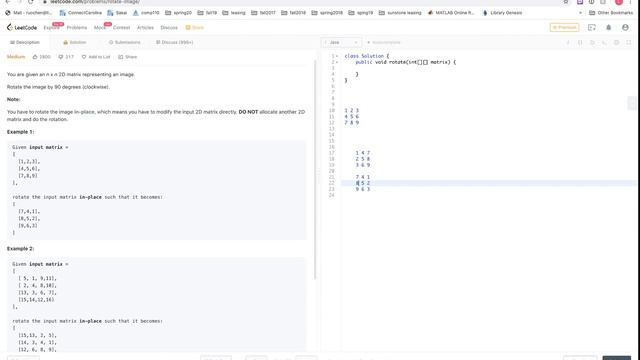Open the Library Genesis bookmark
The height and width of the screenshot is (360, 640).
click(x=502, y=13)
